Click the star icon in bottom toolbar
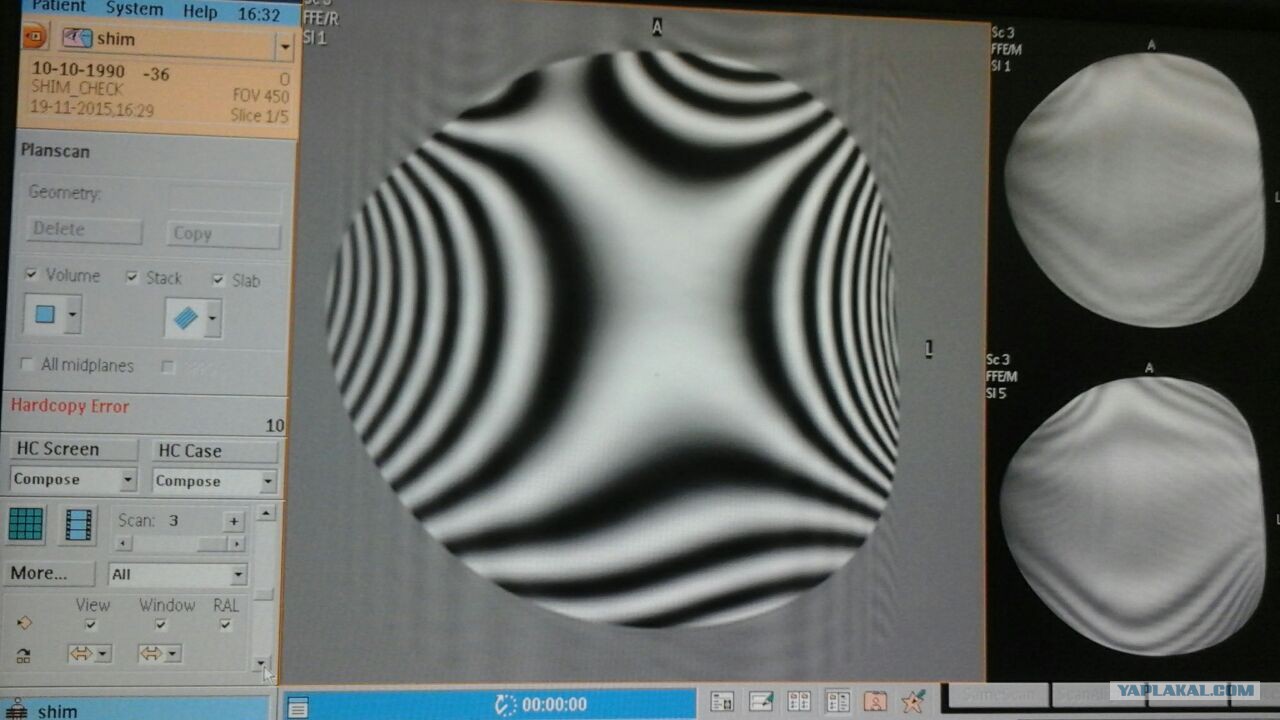This screenshot has width=1280, height=720. pos(913,702)
